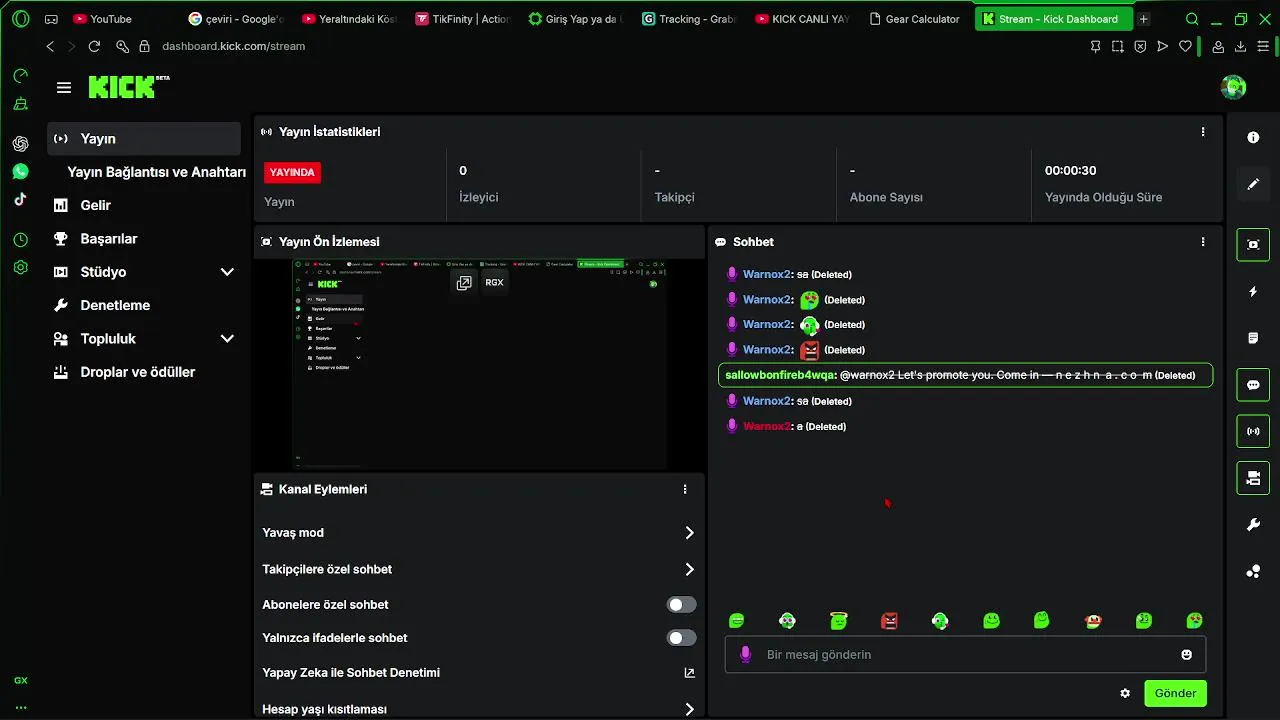The width and height of the screenshot is (1280, 720).
Task: Open WhatsApp in Opera sidebar
Action: point(21,171)
